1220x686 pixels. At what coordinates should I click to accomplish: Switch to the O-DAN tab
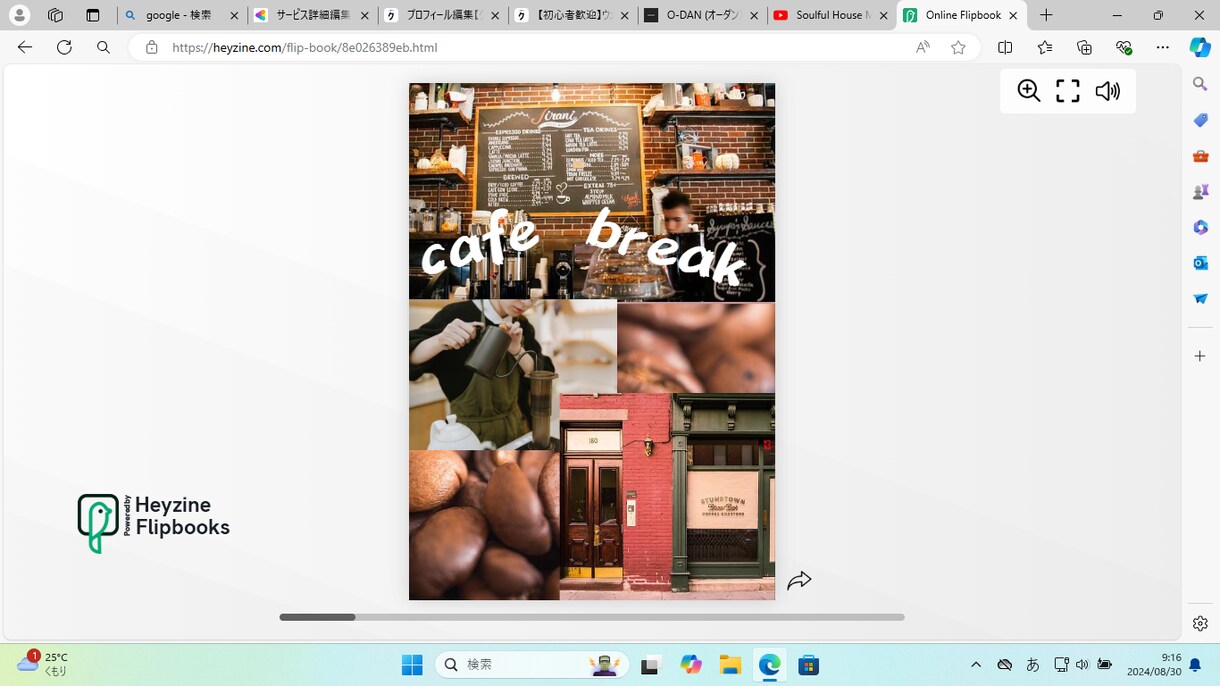(703, 15)
